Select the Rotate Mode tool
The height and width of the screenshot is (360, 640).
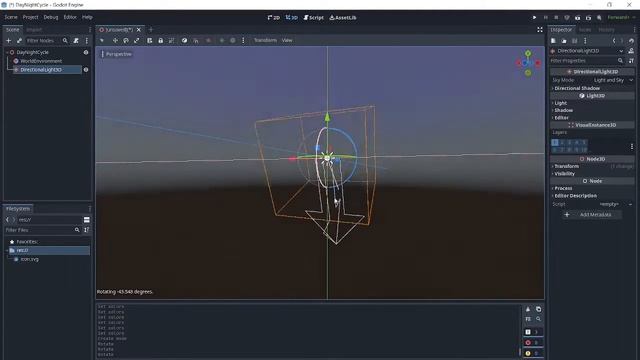pyautogui.click(x=126, y=40)
